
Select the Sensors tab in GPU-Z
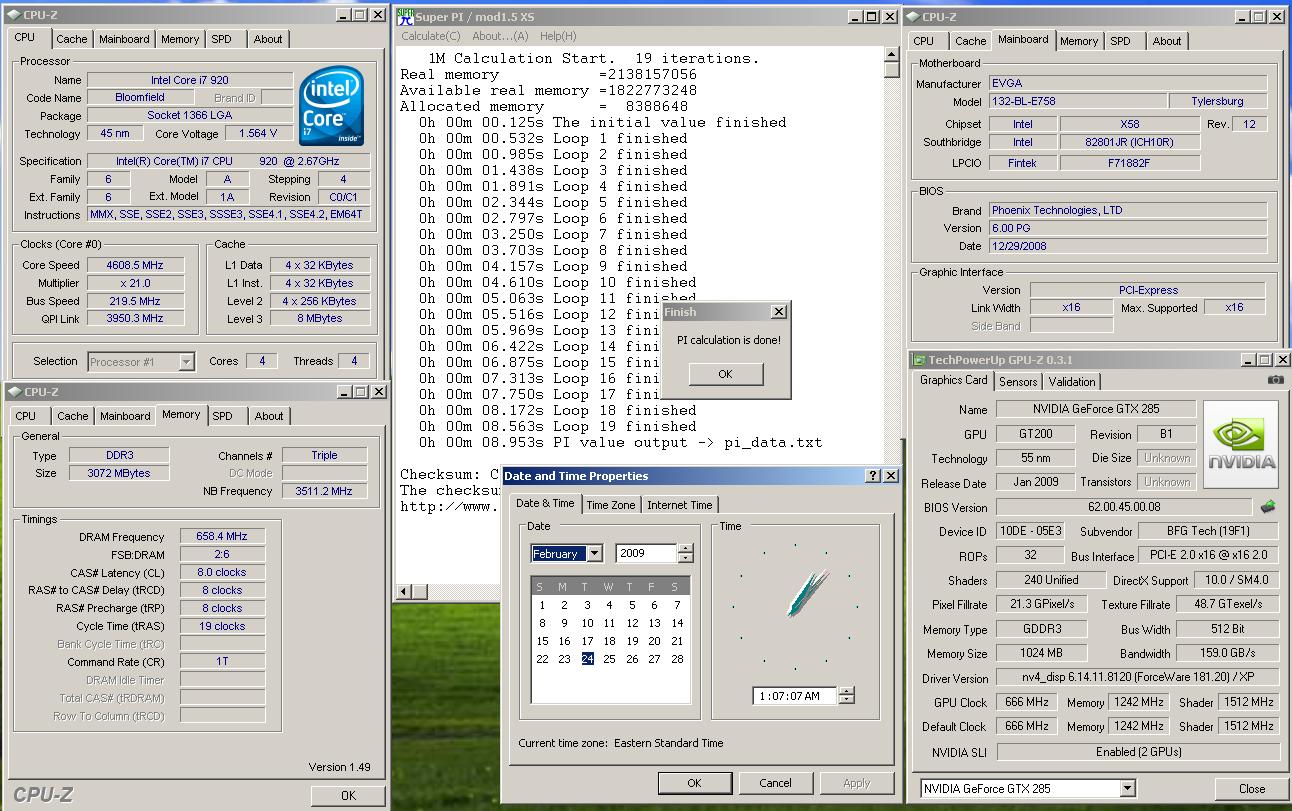point(1018,381)
